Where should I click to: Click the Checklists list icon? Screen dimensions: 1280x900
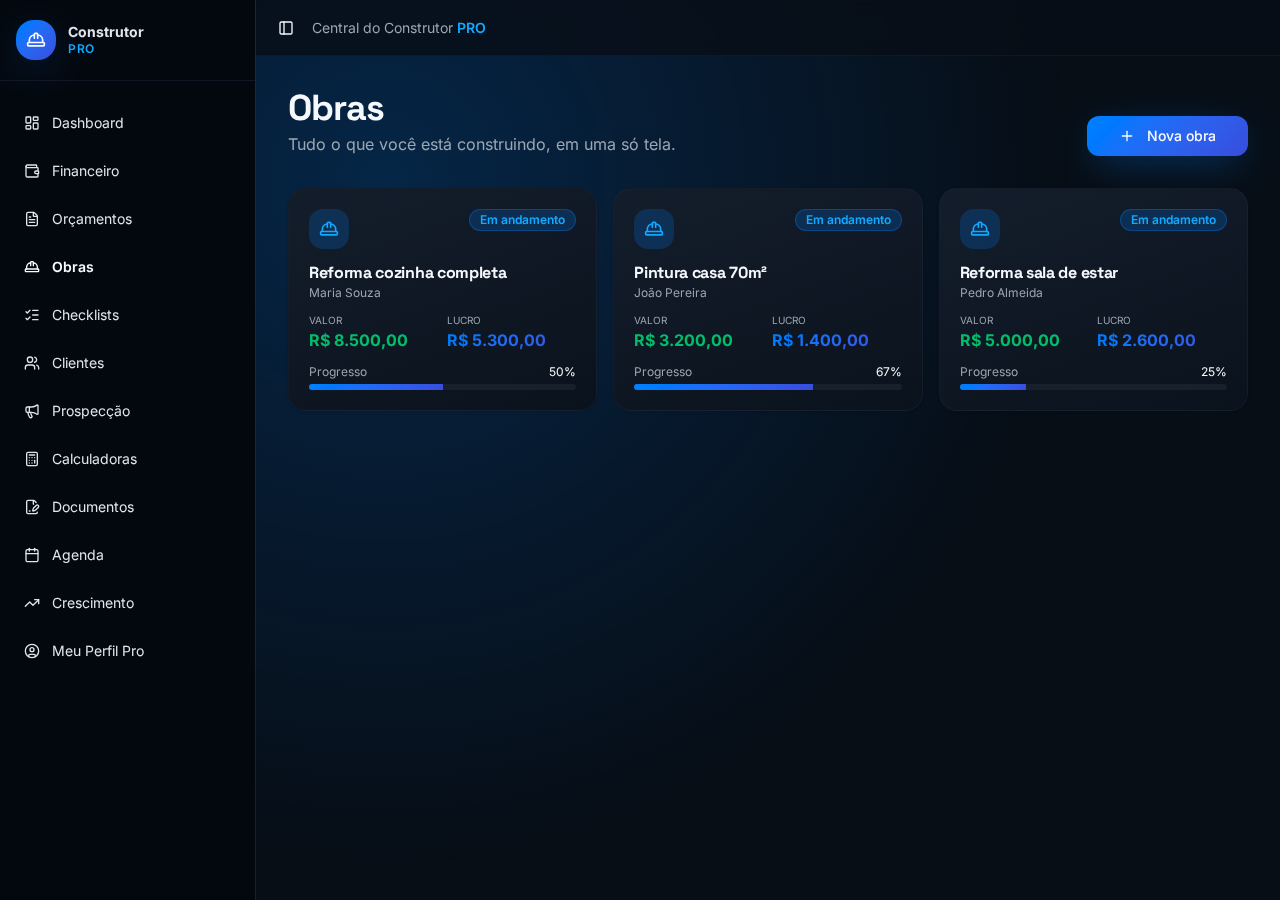[32, 315]
